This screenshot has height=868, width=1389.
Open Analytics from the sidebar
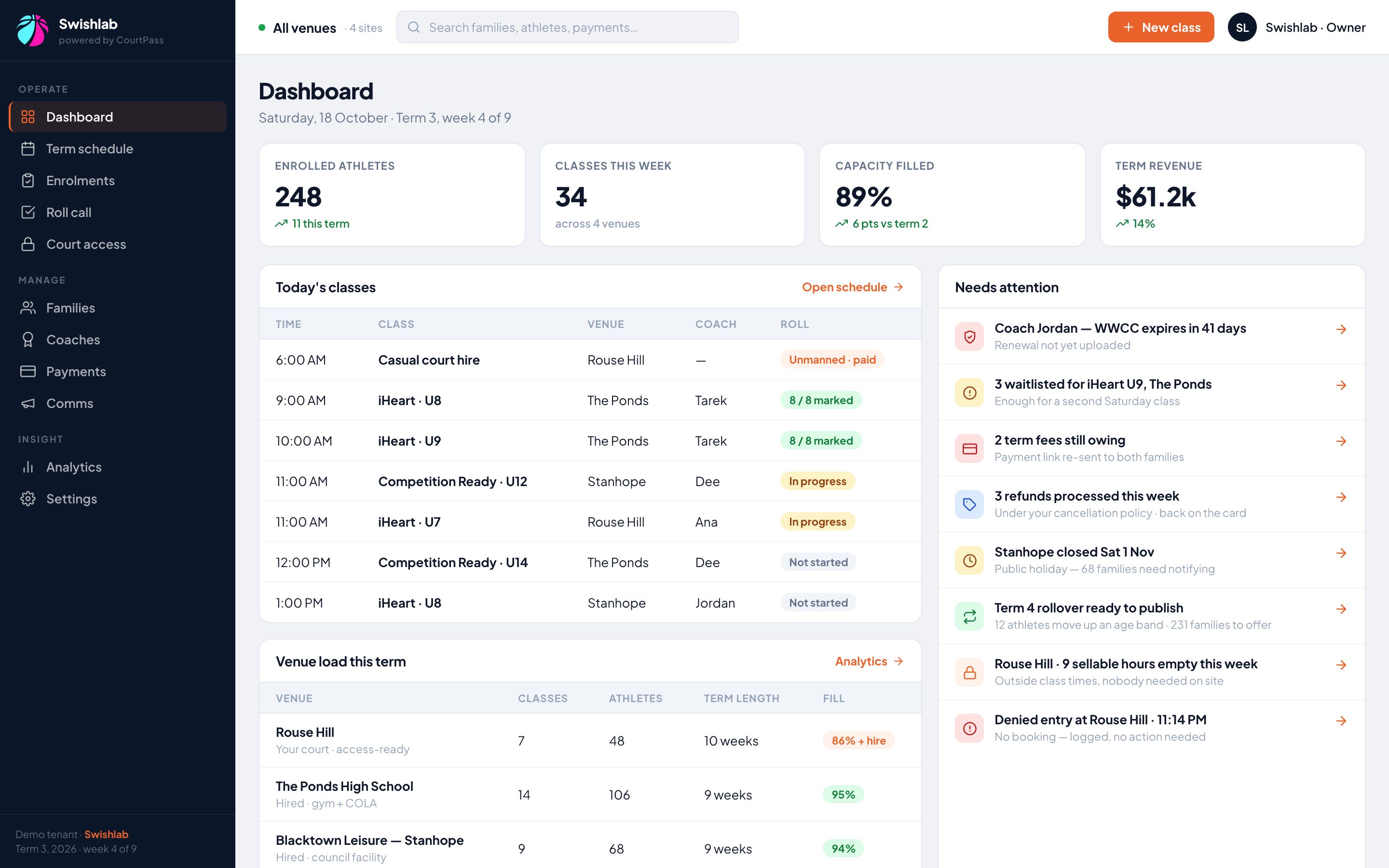(x=118, y=467)
